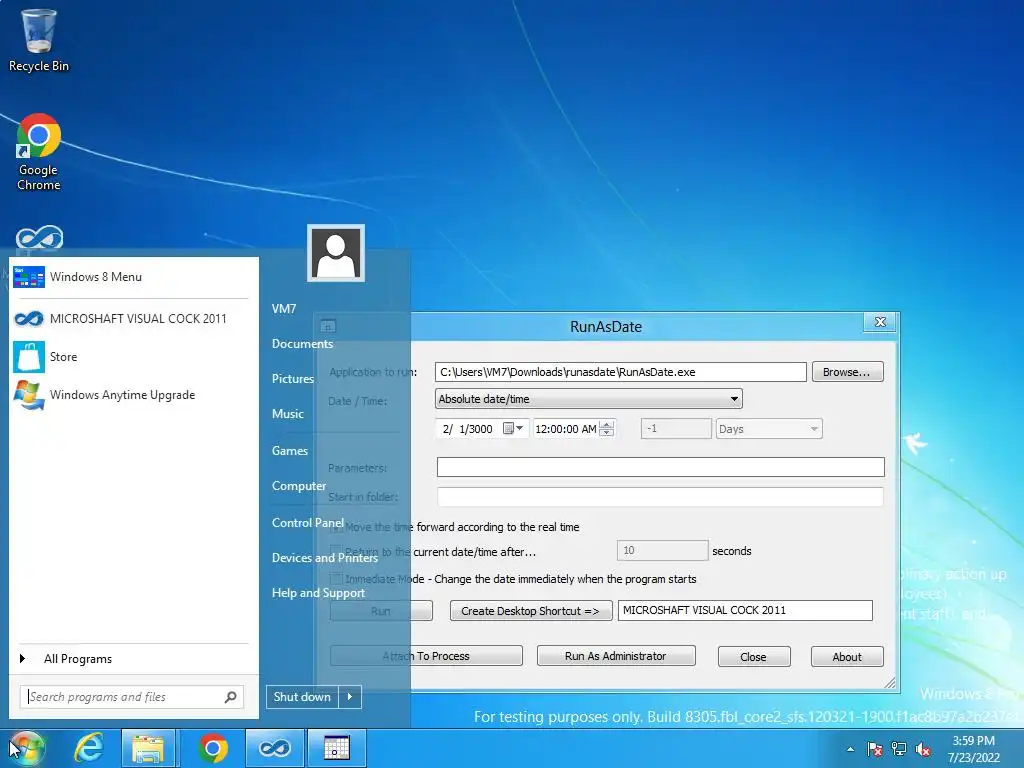Click the Close button in RunAsDate

[754, 657]
